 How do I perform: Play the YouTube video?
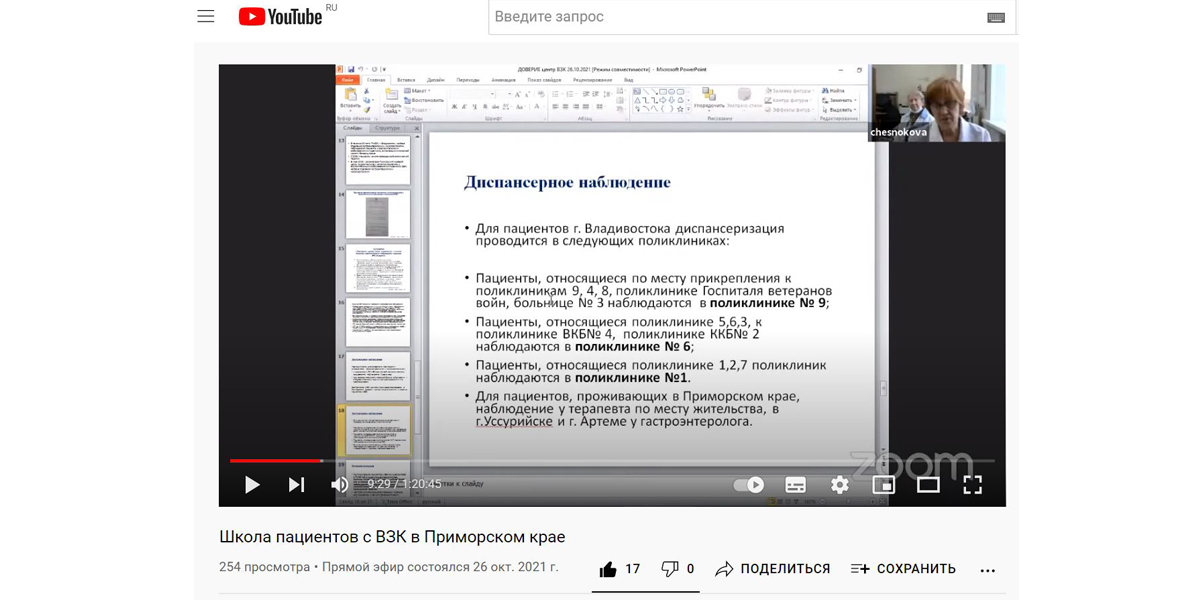[252, 485]
